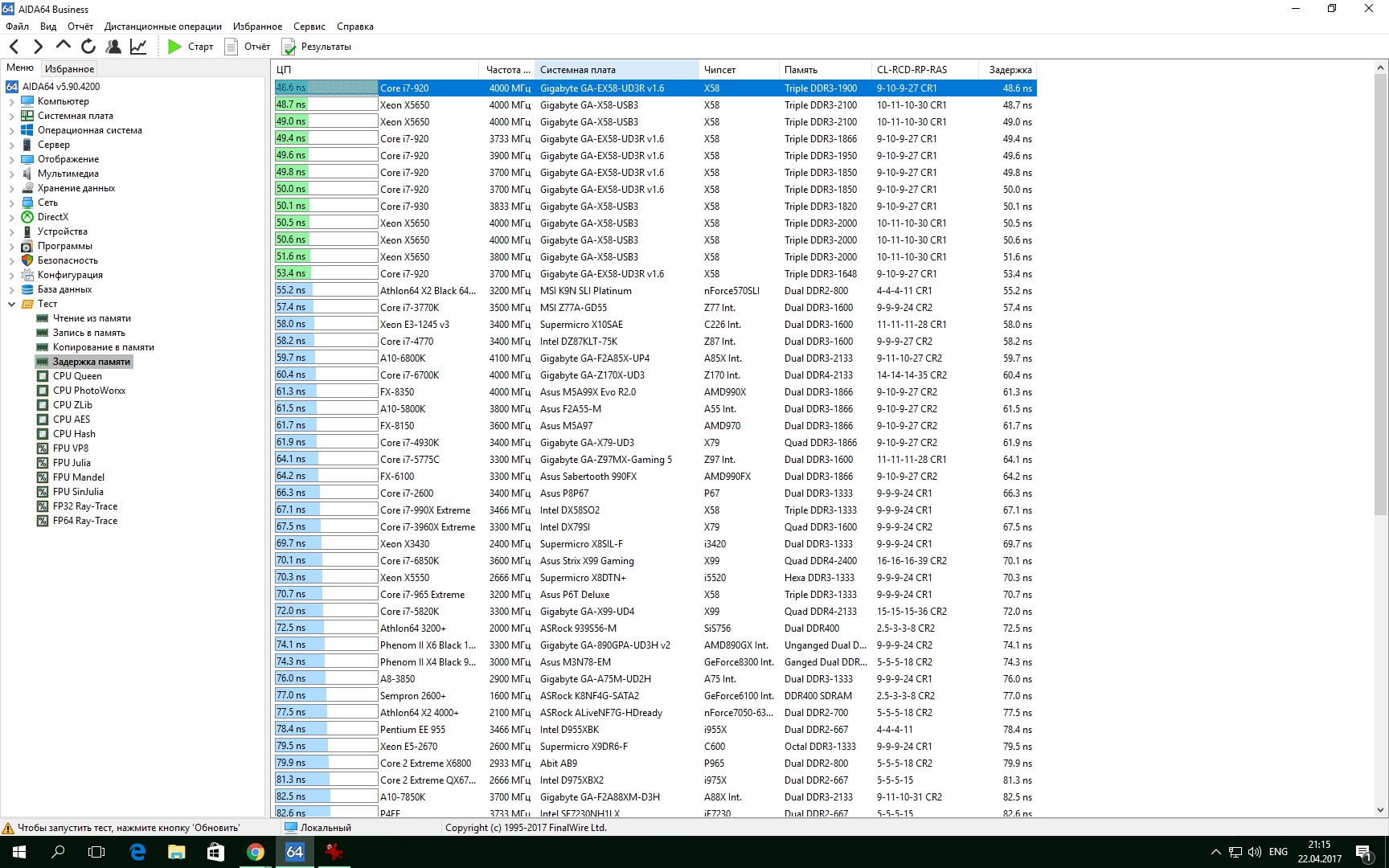Sort by the CL-RCD-RP-RAS column header
This screenshot has width=1389, height=868.
coord(925,70)
